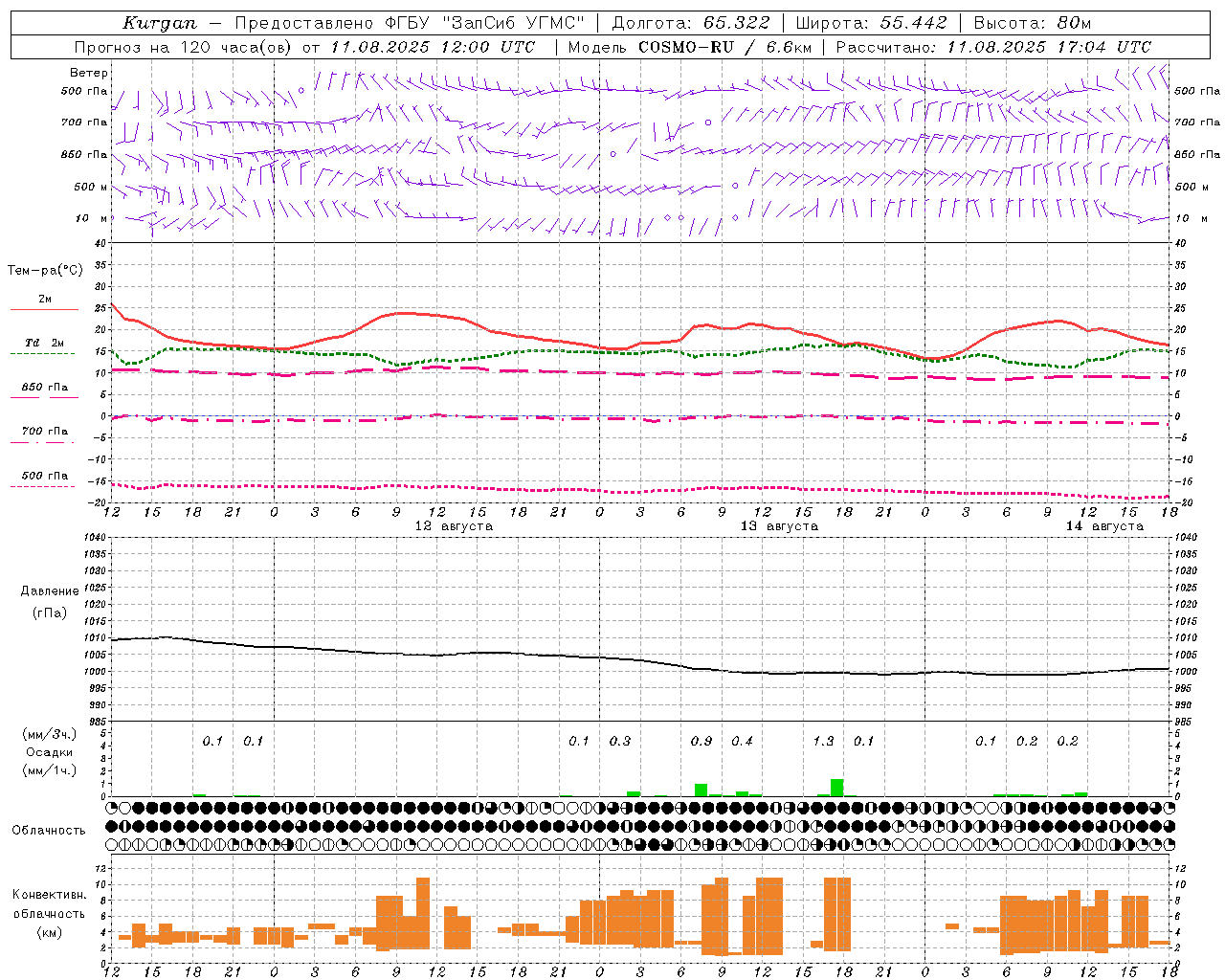Click the Широта: 55.442 value
This screenshot has height=980, width=1225.
872,23
